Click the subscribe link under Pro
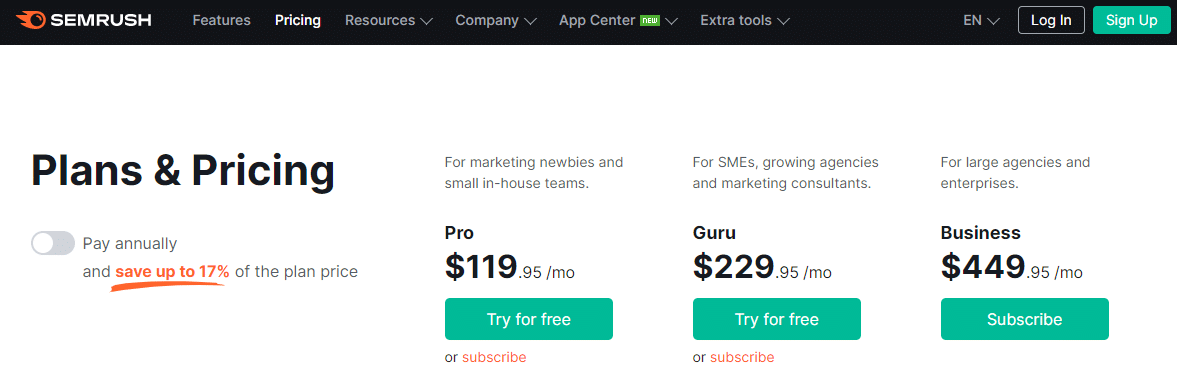The height and width of the screenshot is (369, 1177). tap(494, 357)
